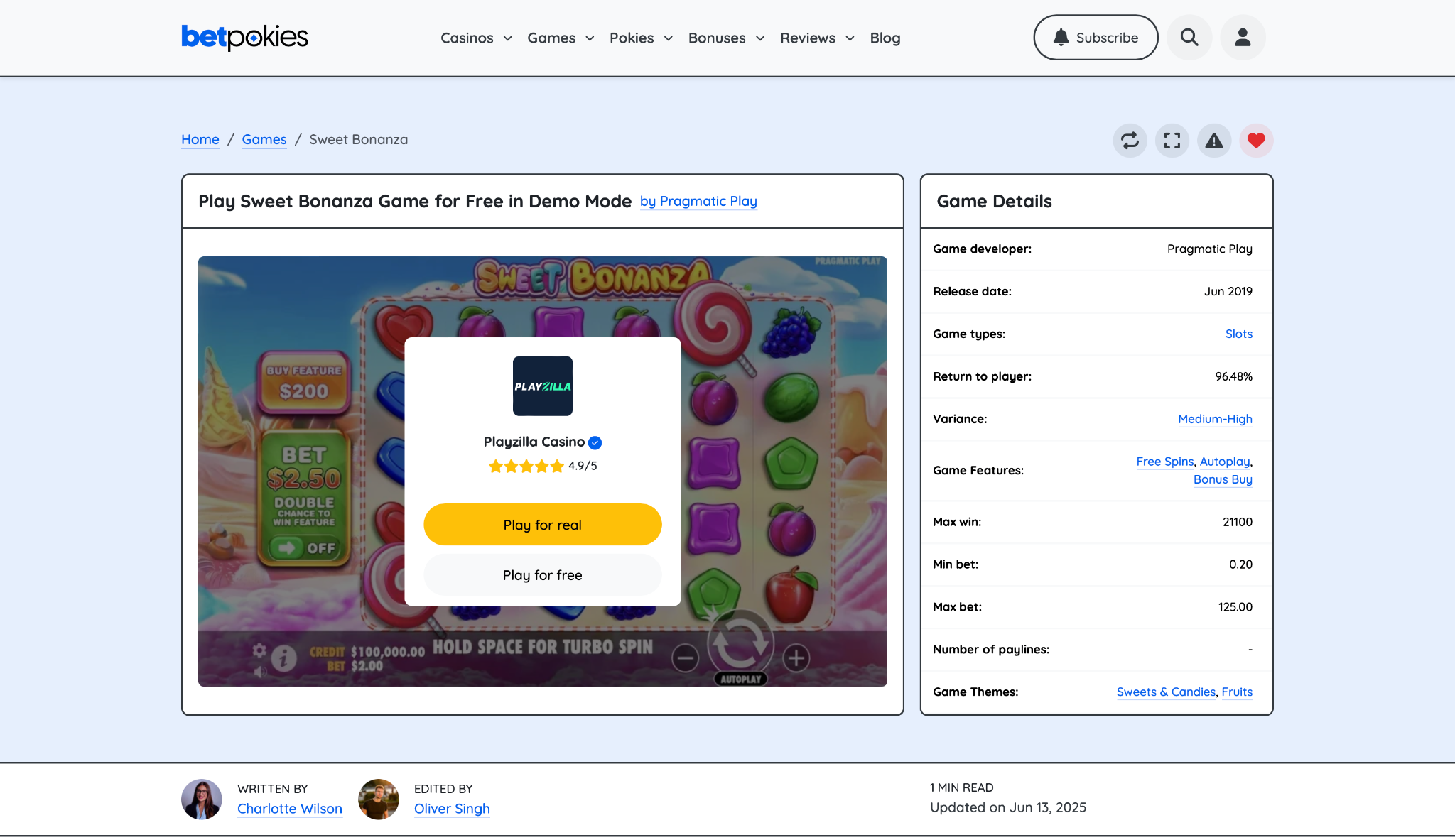Image resolution: width=1455 pixels, height=840 pixels.
Task: Click the game settings gear icon
Action: coord(259,650)
